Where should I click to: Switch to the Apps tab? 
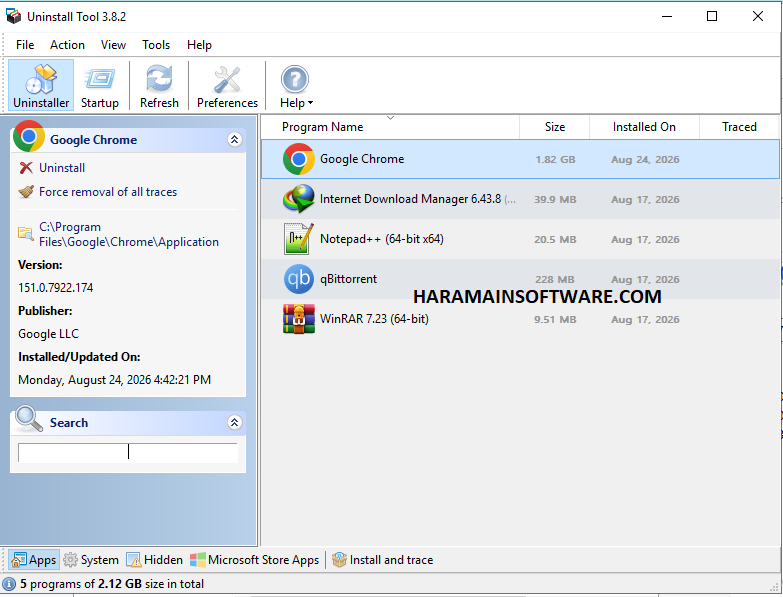(x=33, y=560)
